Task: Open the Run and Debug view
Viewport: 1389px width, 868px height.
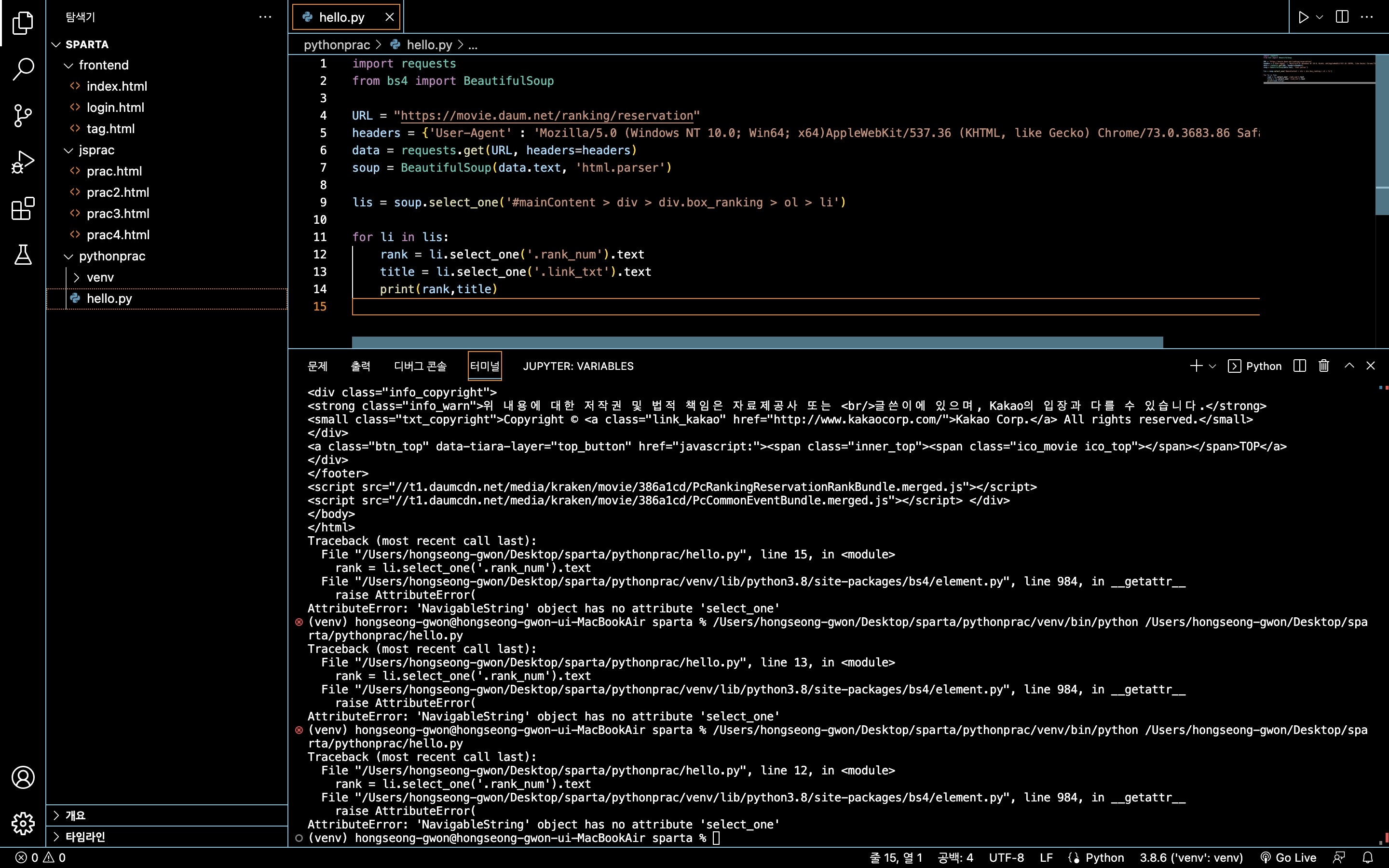Action: click(23, 162)
